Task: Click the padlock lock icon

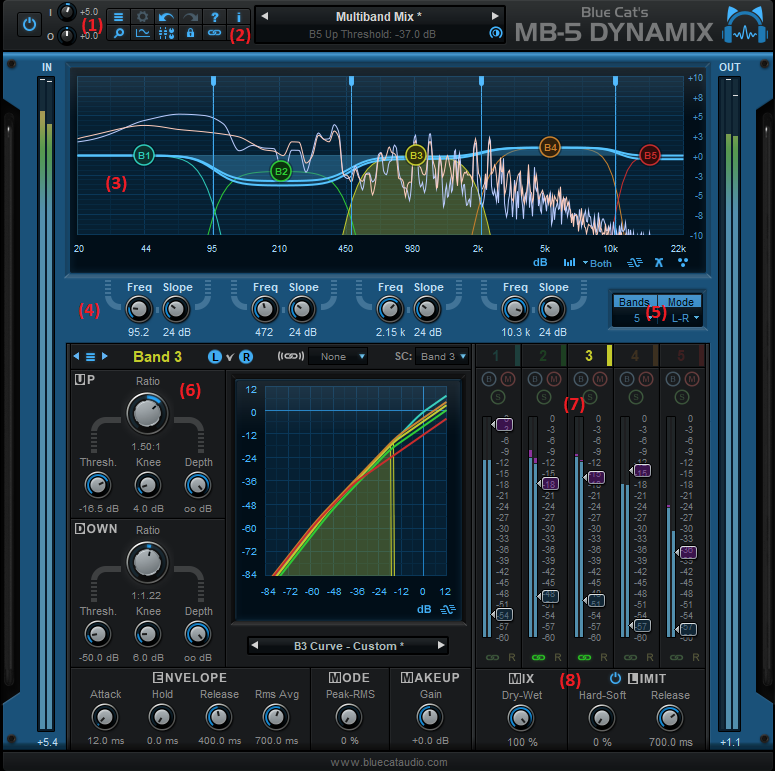Action: [x=190, y=33]
